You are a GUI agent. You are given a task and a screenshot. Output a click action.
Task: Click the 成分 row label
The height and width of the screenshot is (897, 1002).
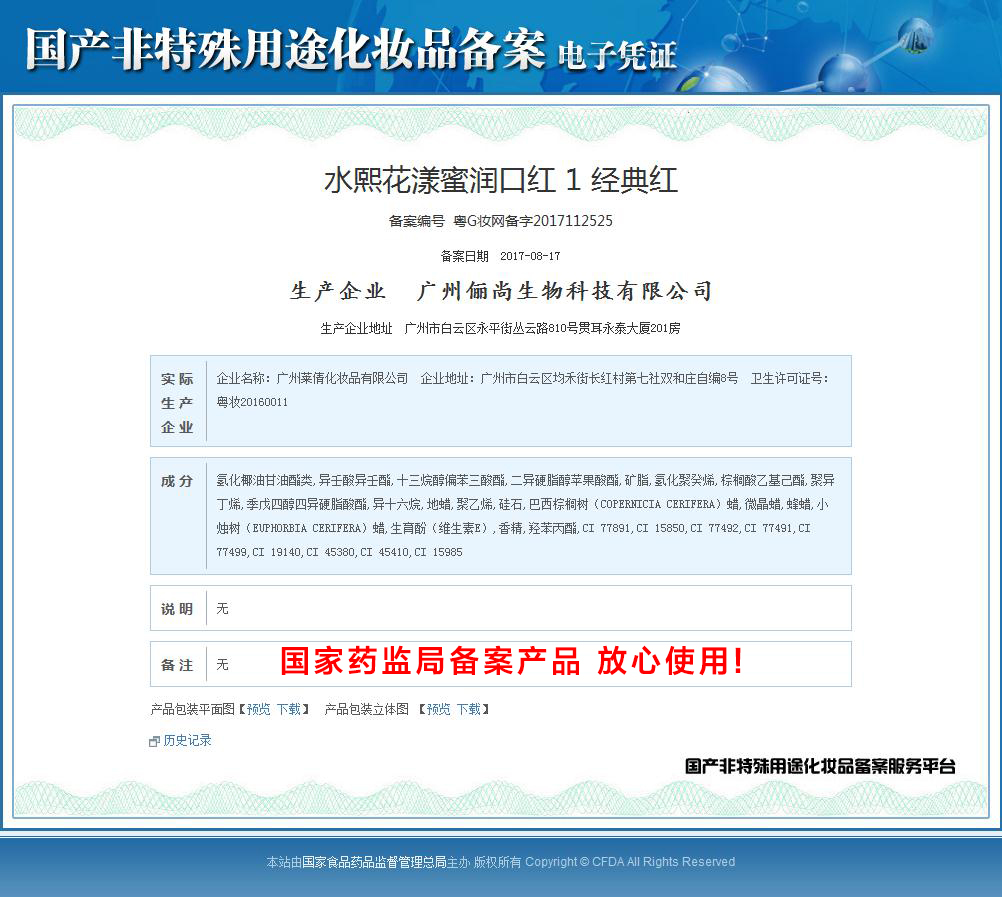coord(177,481)
